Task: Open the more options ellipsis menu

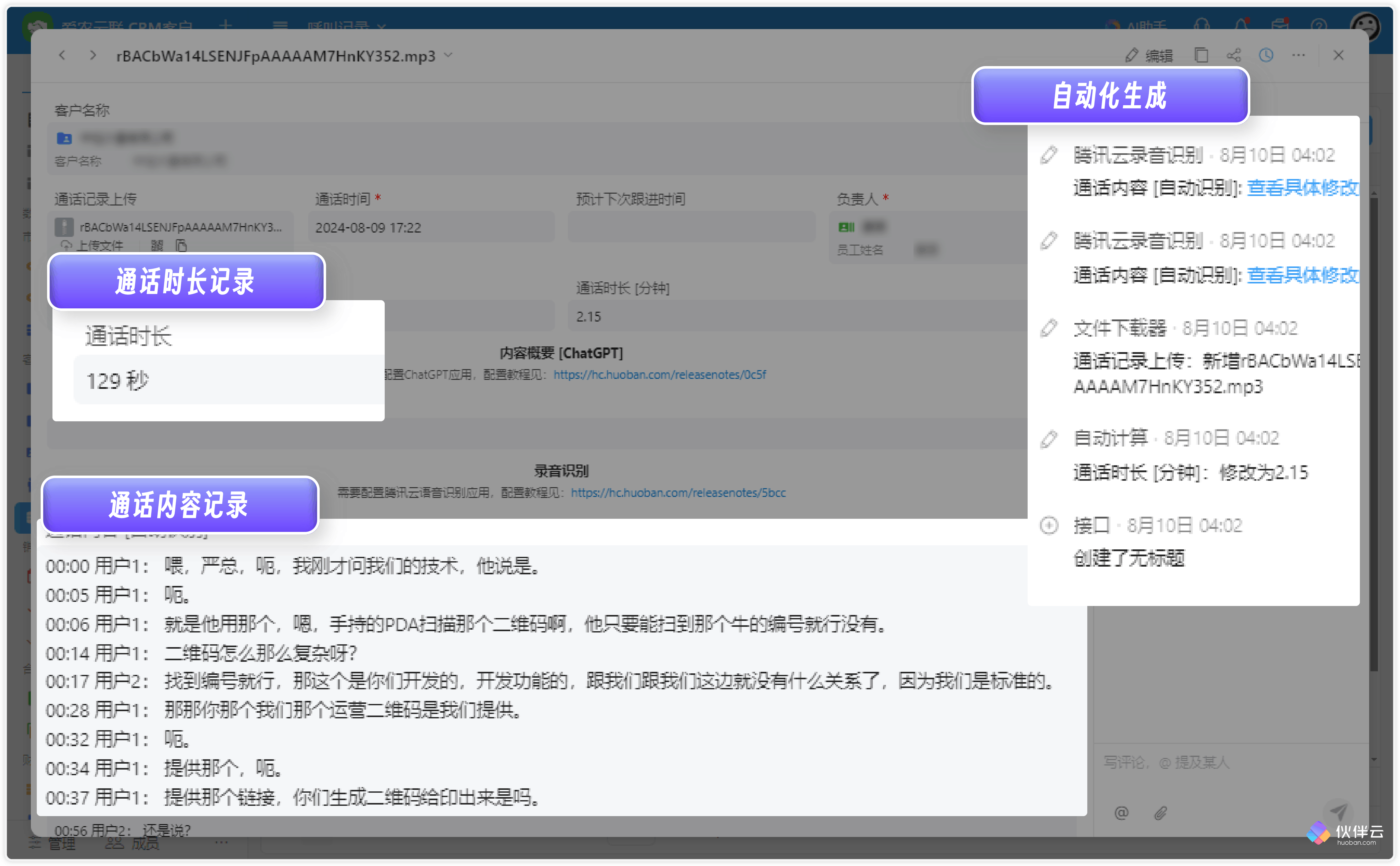Action: (x=1298, y=56)
